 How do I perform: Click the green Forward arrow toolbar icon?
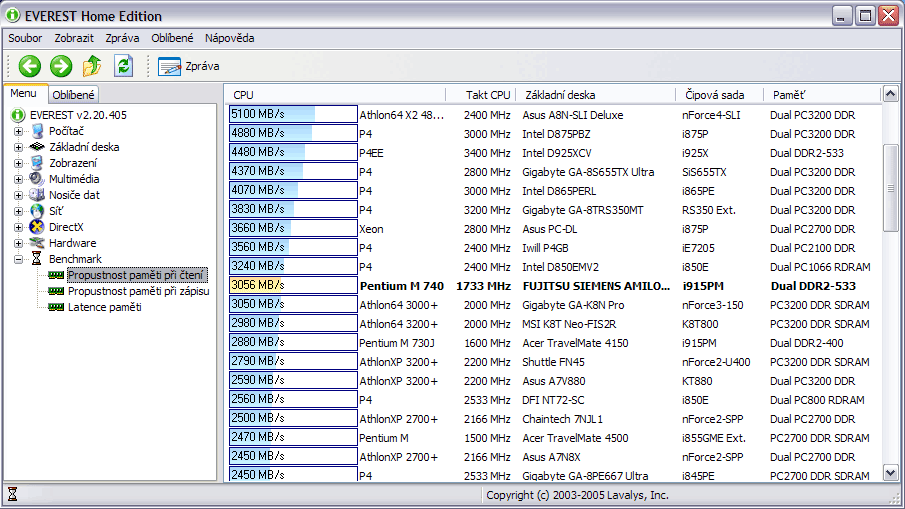click(61, 66)
